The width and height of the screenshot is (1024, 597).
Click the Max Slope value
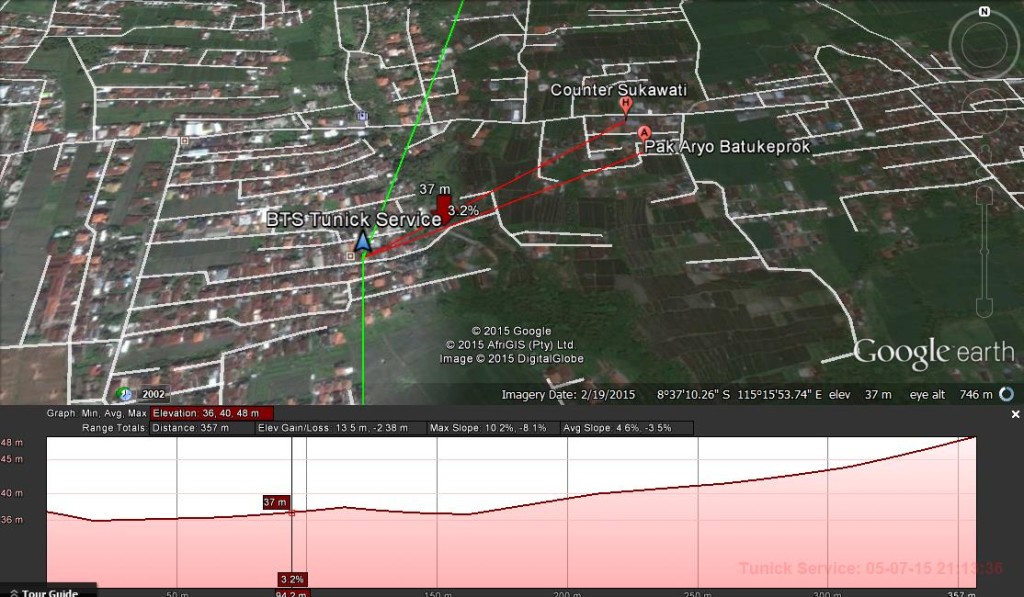(493, 428)
